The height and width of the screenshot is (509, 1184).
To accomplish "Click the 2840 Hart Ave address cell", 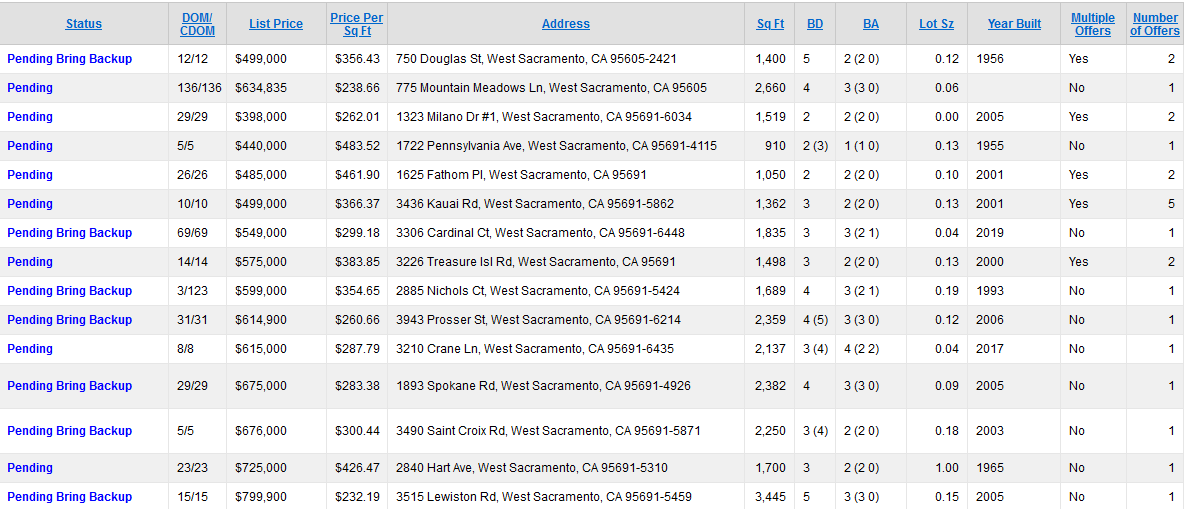I will [532, 468].
